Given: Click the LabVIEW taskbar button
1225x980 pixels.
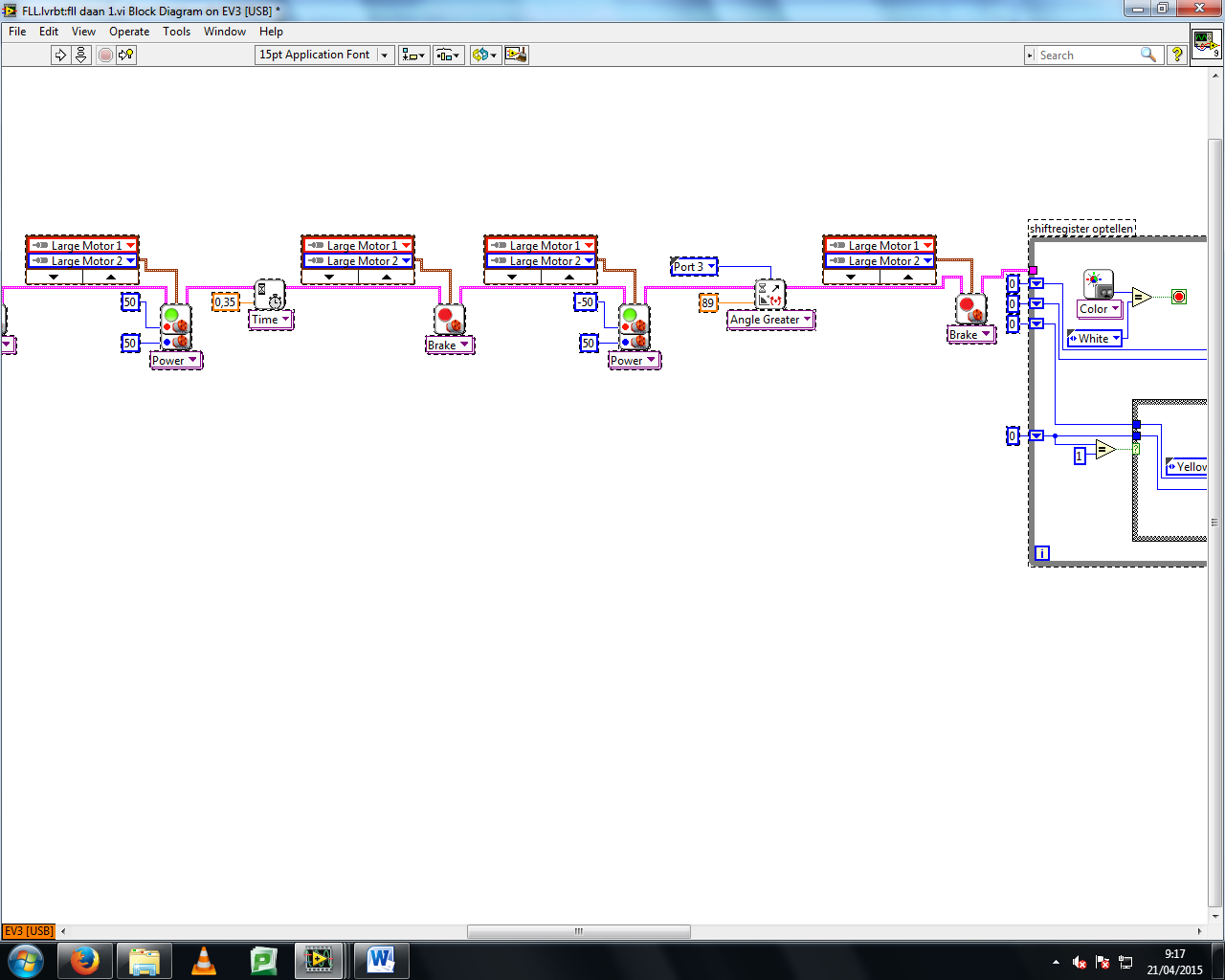Looking at the screenshot, I should [x=321, y=961].
